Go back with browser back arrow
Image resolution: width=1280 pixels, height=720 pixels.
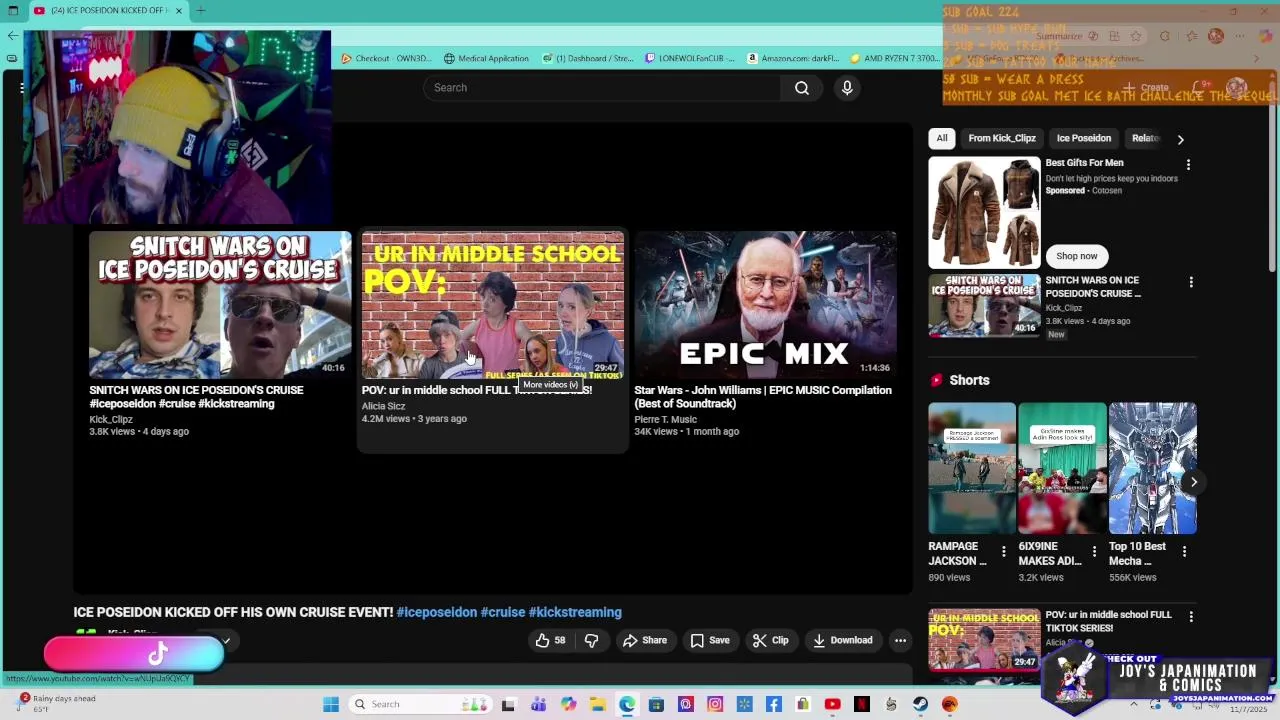[12, 36]
